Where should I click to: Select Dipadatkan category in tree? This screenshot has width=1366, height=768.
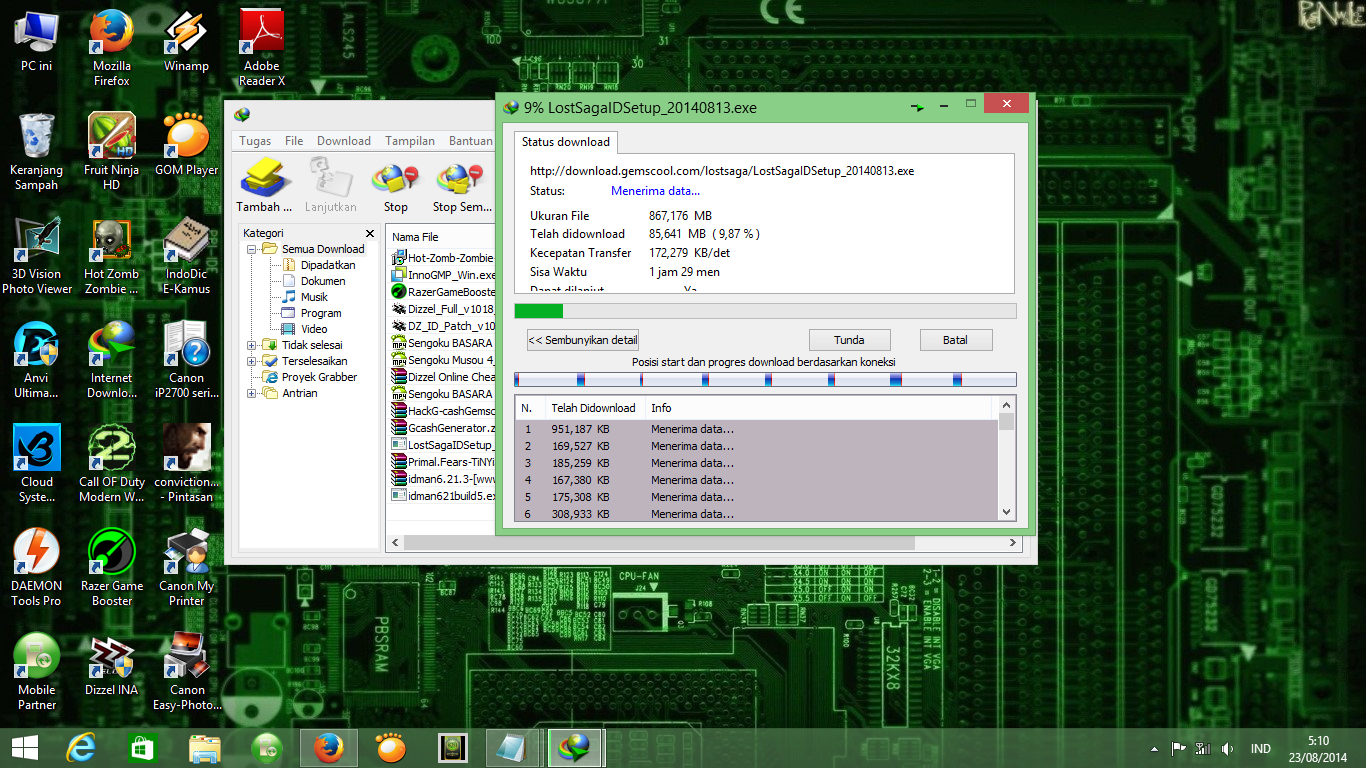[x=328, y=265]
